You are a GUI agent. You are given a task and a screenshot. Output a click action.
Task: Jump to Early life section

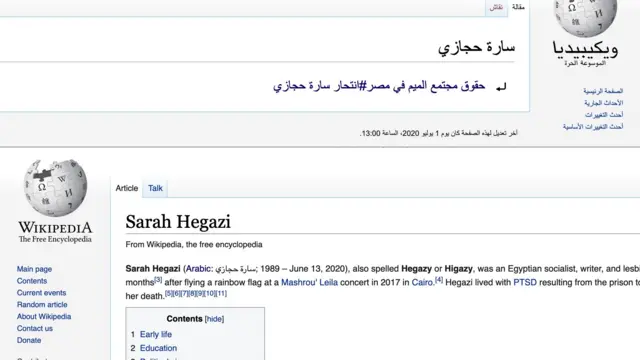(156, 334)
